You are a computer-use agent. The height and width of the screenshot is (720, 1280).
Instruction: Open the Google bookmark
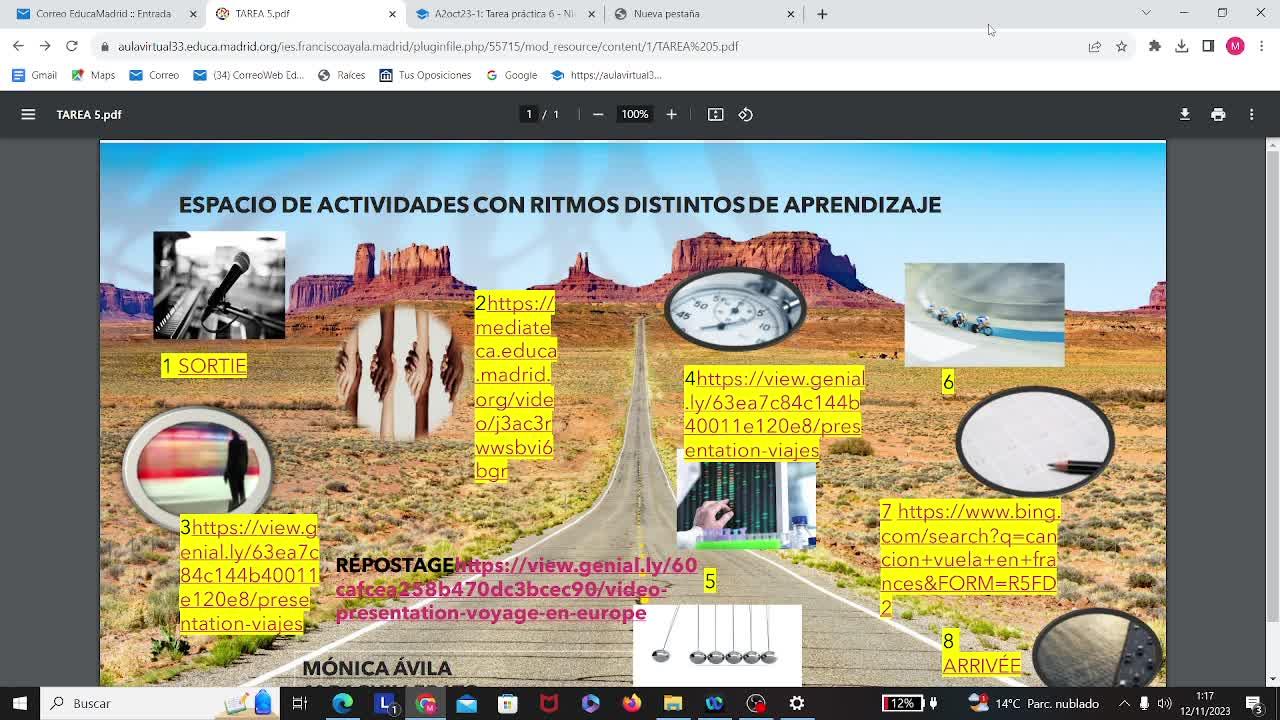click(512, 75)
